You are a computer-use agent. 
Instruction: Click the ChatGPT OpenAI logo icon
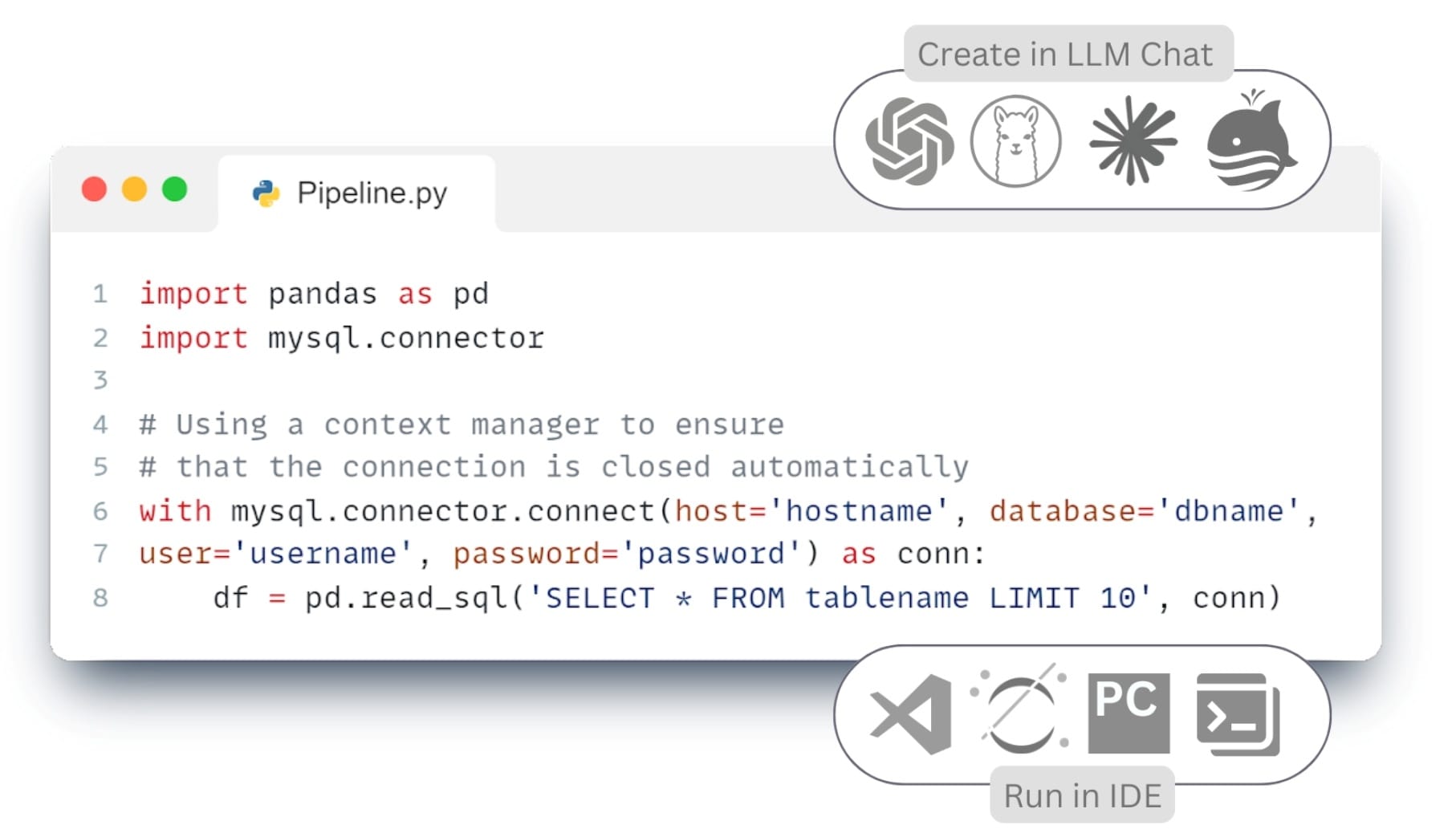(910, 141)
